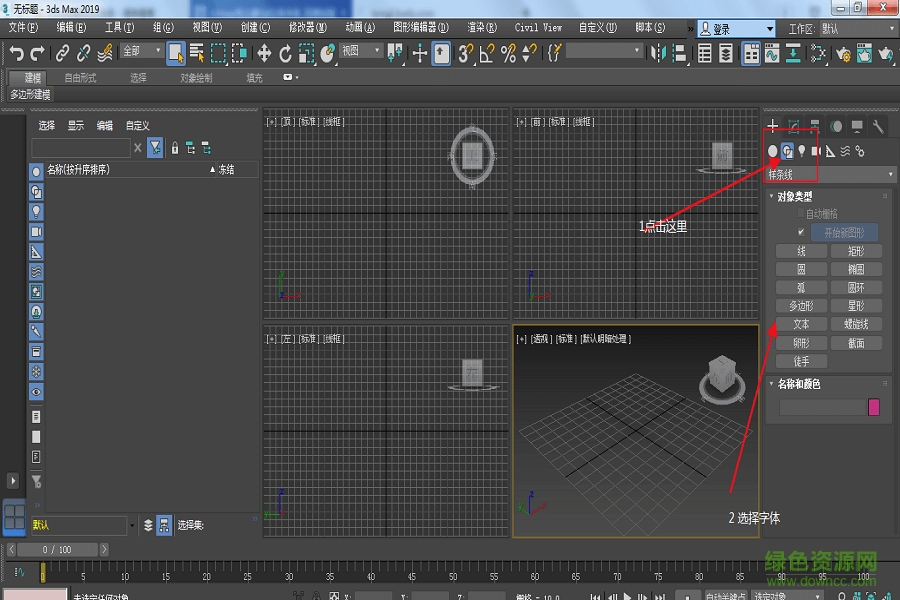This screenshot has height=600, width=900.
Task: Click the 文本 shape button
Action: tap(800, 322)
